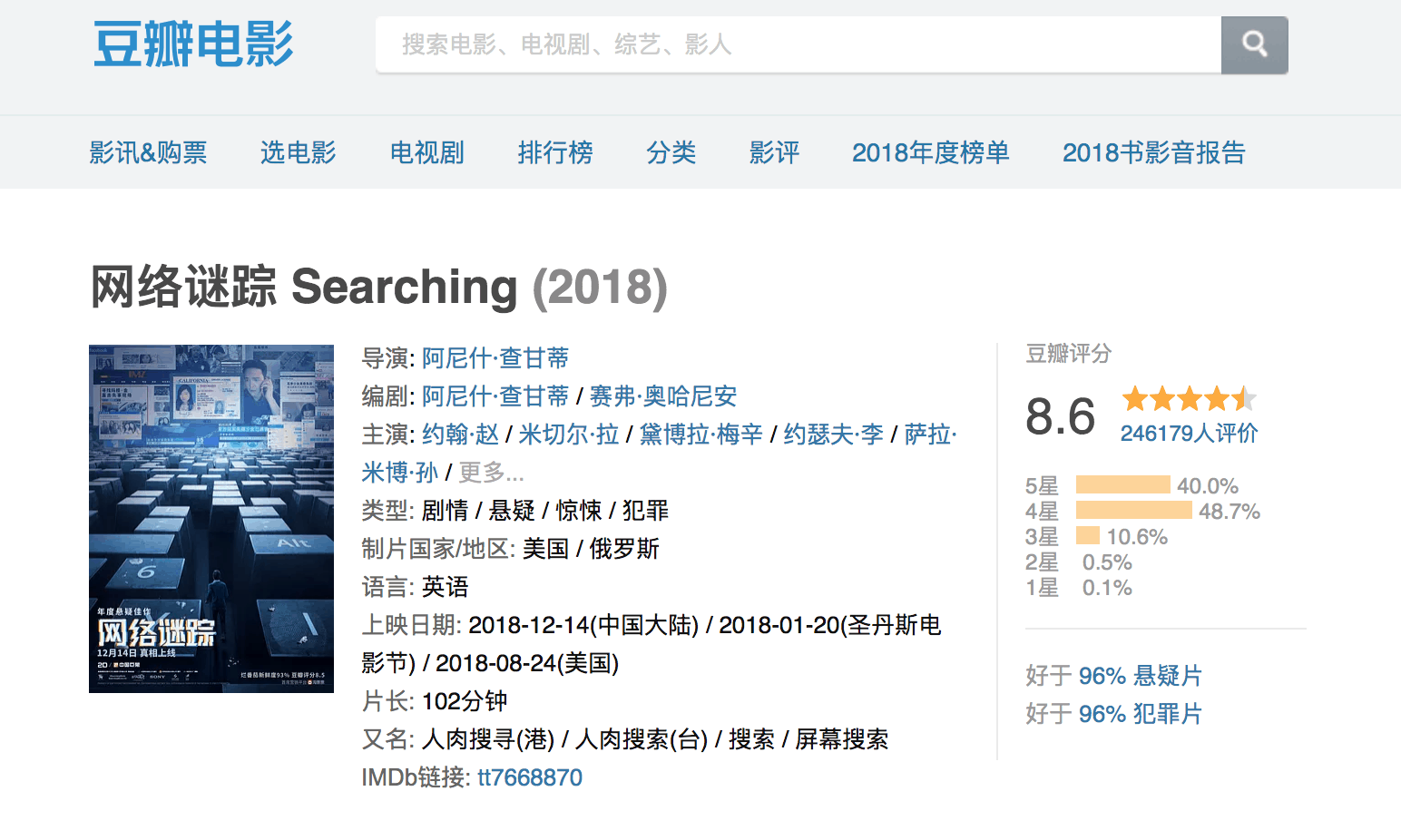The height and width of the screenshot is (840, 1401).
Task: Open actor 约翰·赵 profile
Action: pyautogui.click(x=460, y=435)
